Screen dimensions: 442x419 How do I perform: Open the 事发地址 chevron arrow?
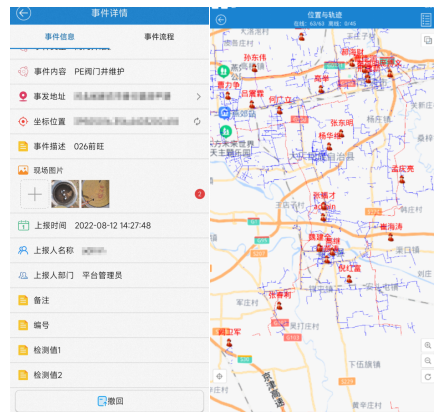[x=199, y=97]
